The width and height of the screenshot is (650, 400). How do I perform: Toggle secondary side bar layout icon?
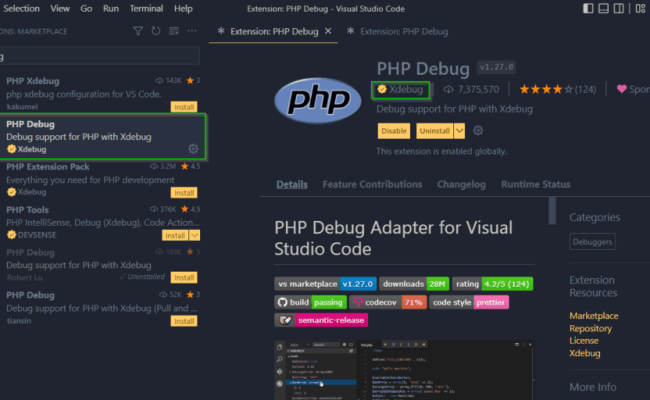click(x=618, y=8)
